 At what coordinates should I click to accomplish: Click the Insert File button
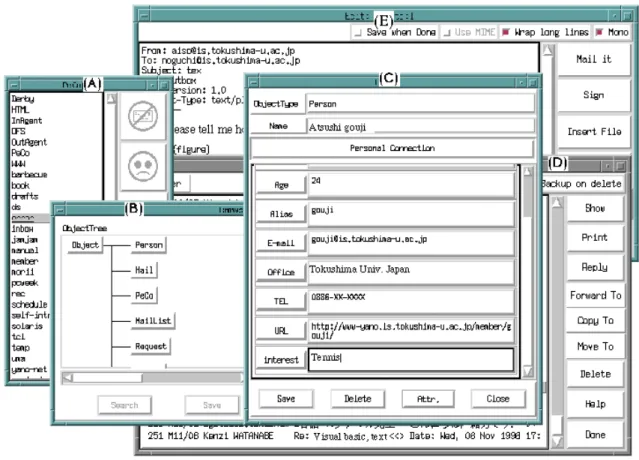(594, 132)
